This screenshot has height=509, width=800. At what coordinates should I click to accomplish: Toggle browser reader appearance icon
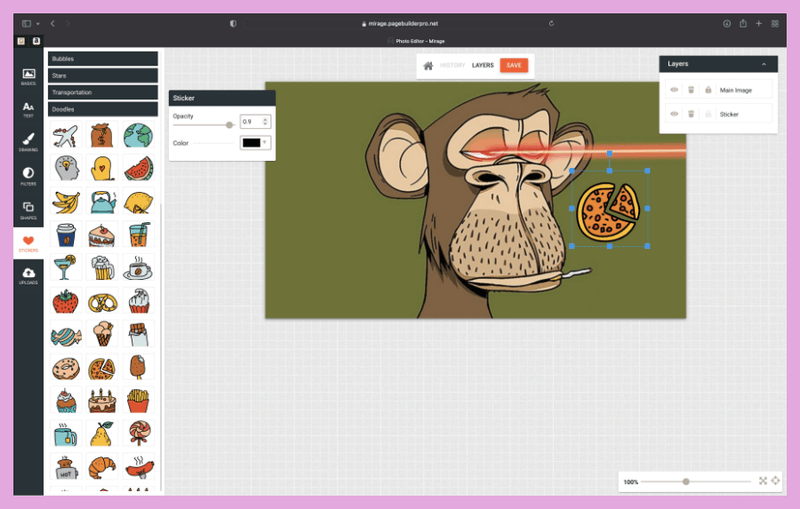coord(233,23)
